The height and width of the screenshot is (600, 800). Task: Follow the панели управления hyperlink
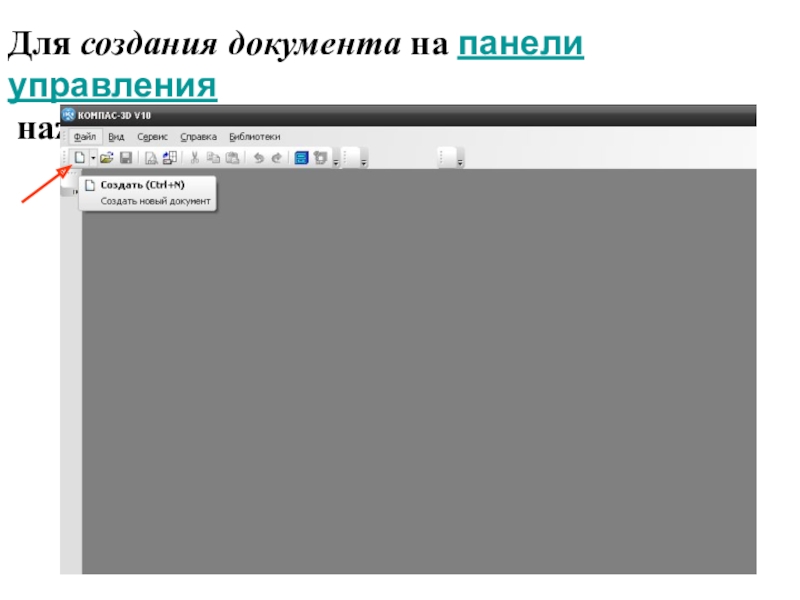(296, 64)
